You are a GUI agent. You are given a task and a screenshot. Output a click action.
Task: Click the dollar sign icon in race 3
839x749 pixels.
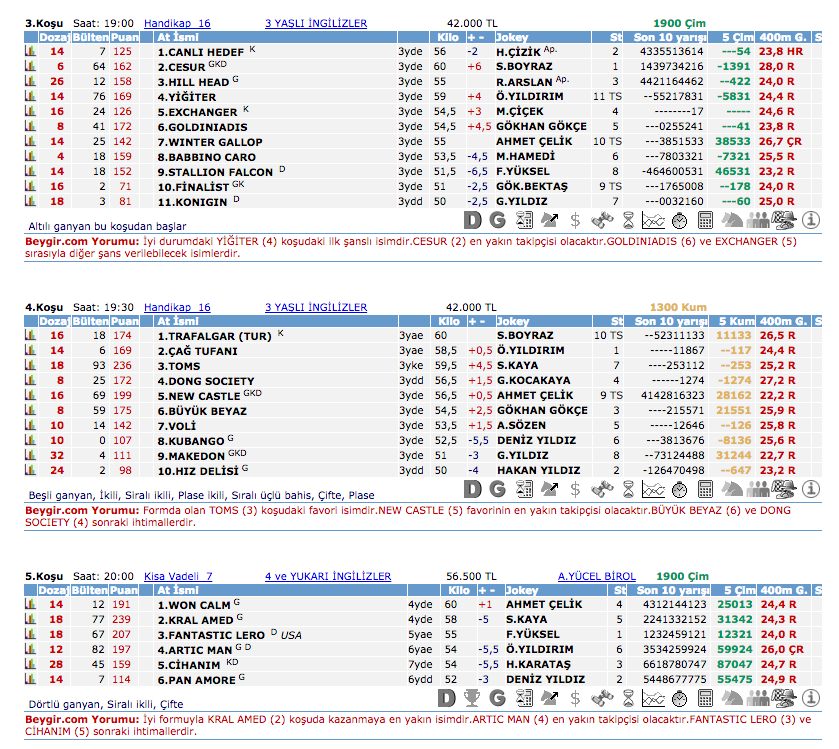coord(575,219)
